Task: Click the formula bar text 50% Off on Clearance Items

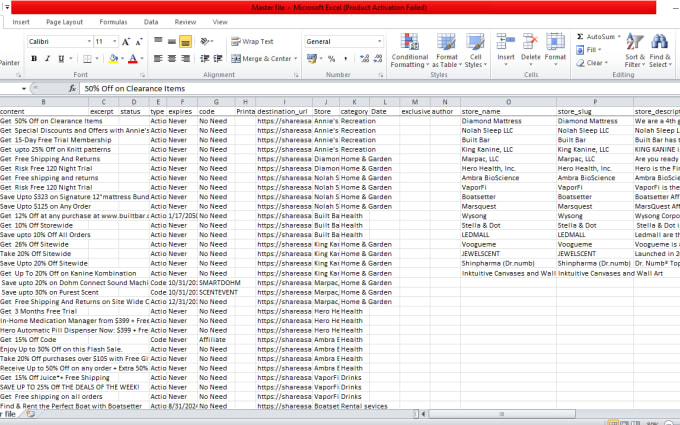Action: point(134,88)
